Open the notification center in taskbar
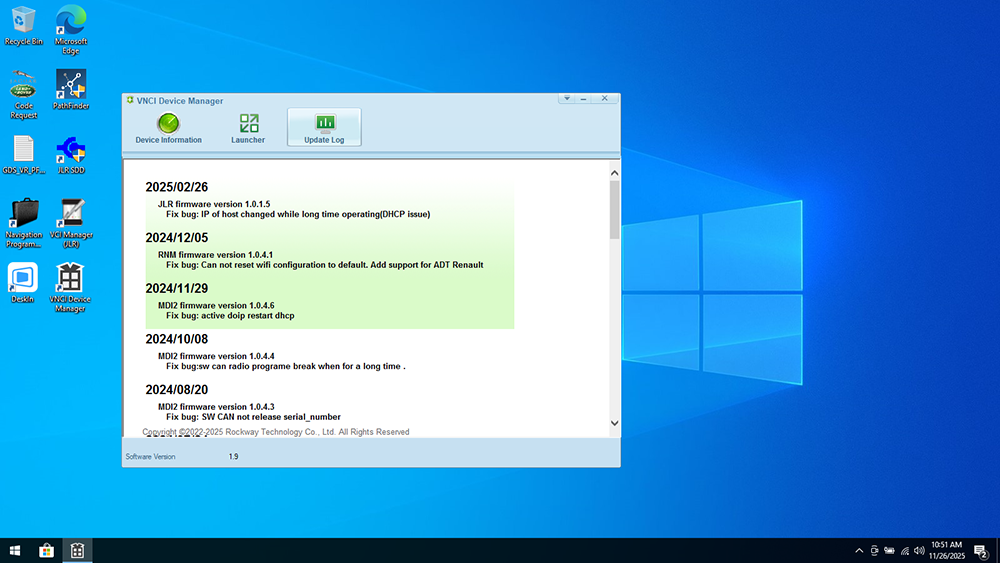Image resolution: width=1000 pixels, height=563 pixels. pyautogui.click(x=980, y=550)
